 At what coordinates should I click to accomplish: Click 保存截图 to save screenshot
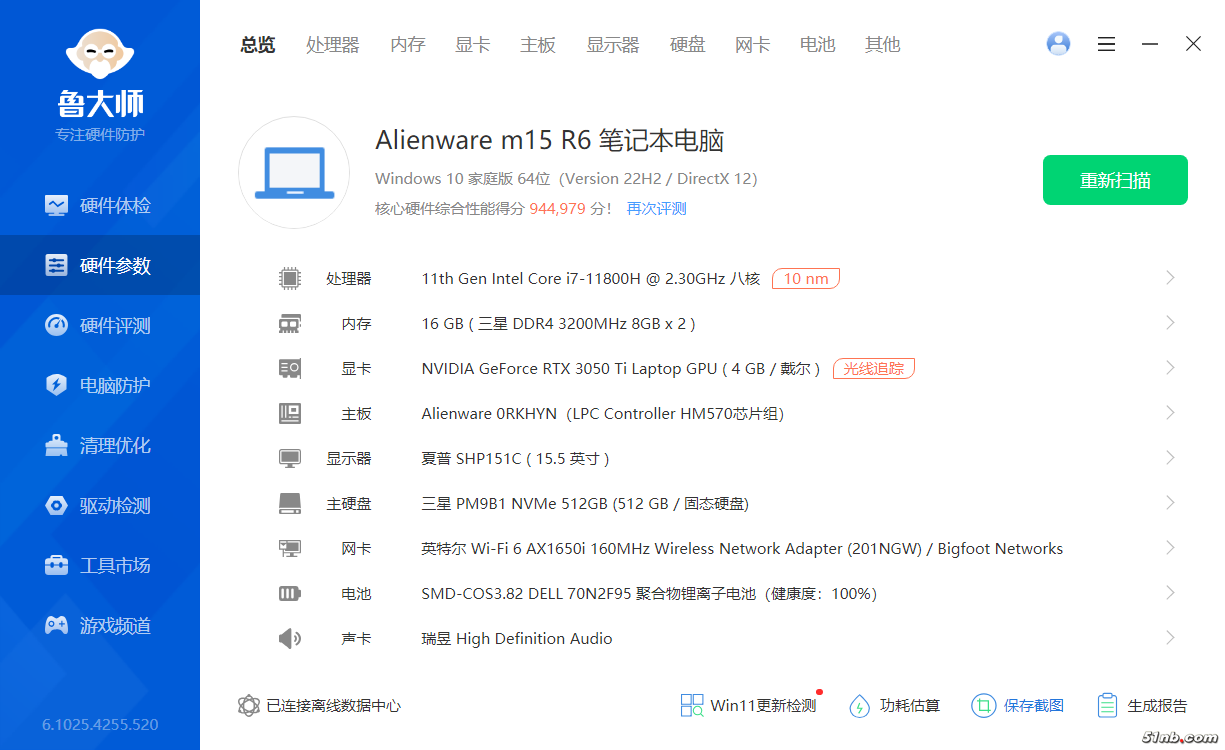tap(1018, 705)
